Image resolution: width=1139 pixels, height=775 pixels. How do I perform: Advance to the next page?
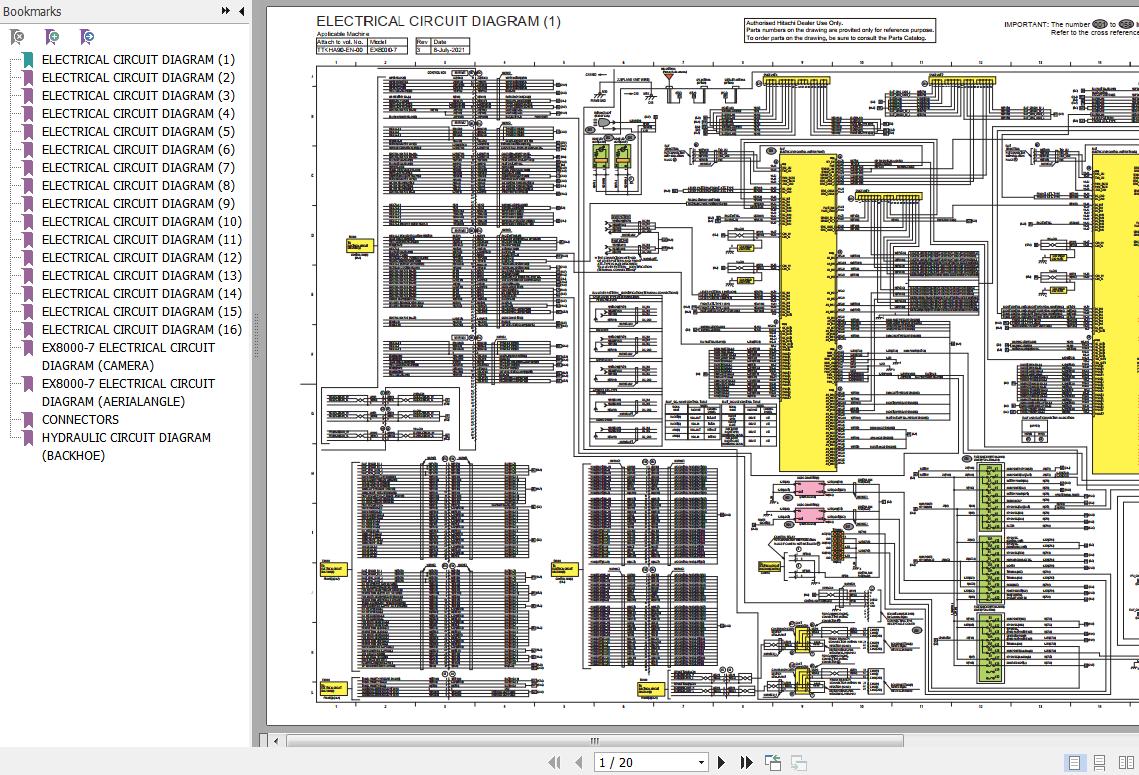point(722,763)
